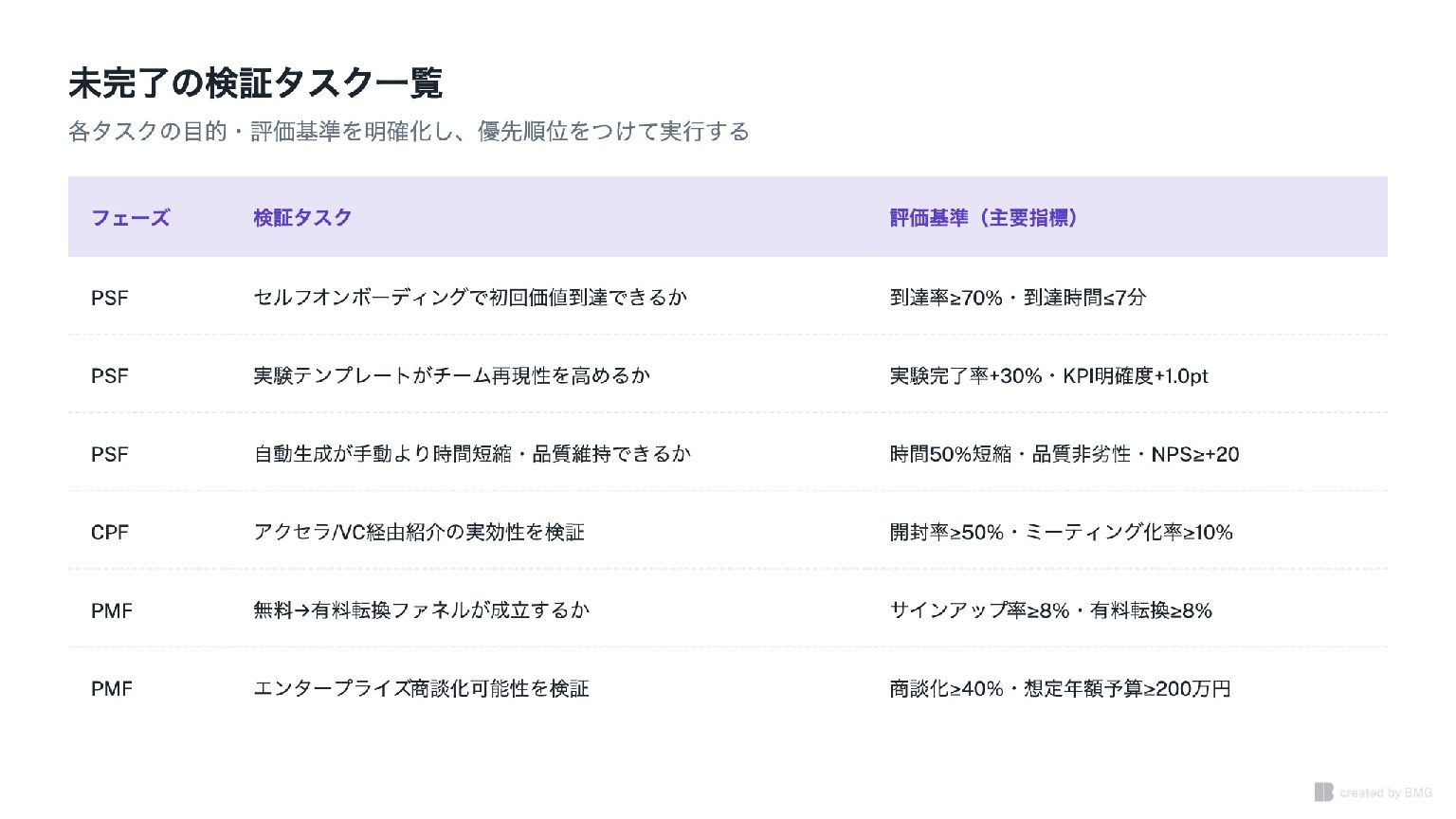
Task: Click the 自動生成が手動より時間短縮 task cell
Action: click(x=472, y=454)
